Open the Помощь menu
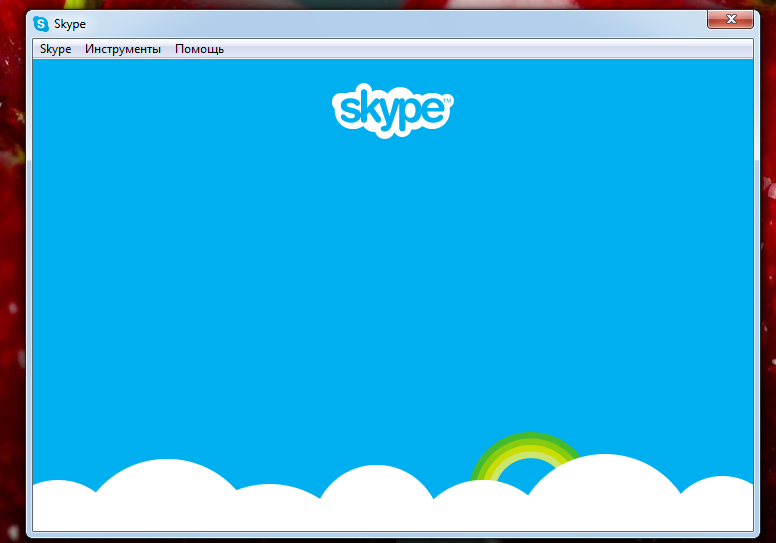Image resolution: width=776 pixels, height=543 pixels. coord(199,49)
